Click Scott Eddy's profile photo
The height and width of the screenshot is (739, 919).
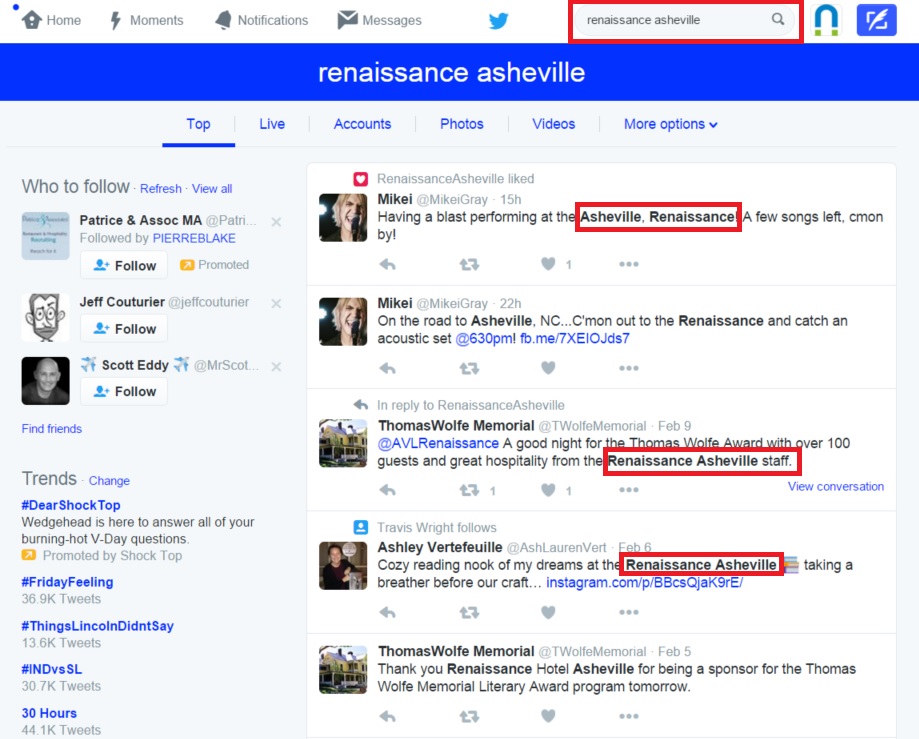click(45, 381)
